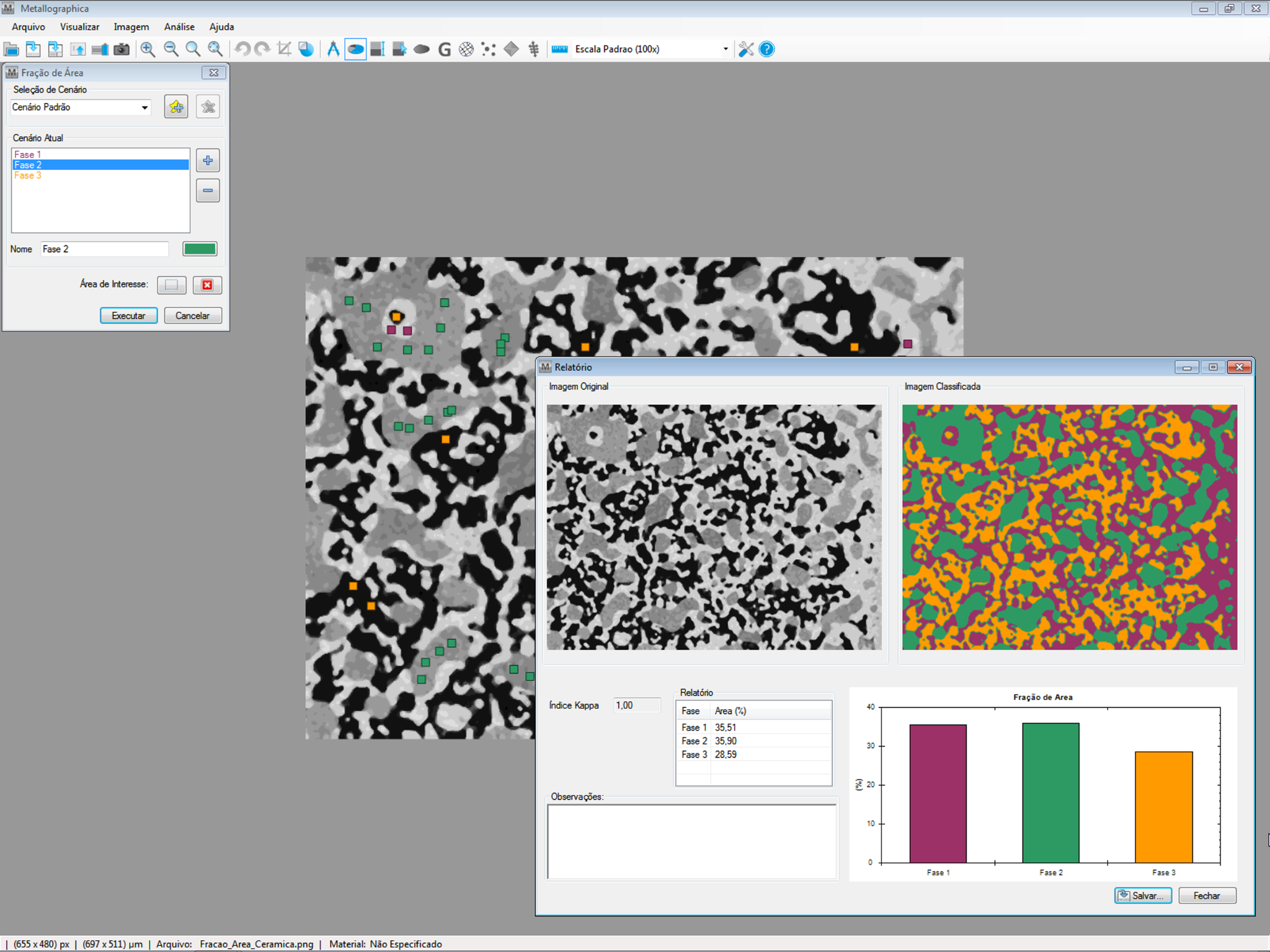
Task: Click the redo arrow icon
Action: pyautogui.click(x=263, y=49)
